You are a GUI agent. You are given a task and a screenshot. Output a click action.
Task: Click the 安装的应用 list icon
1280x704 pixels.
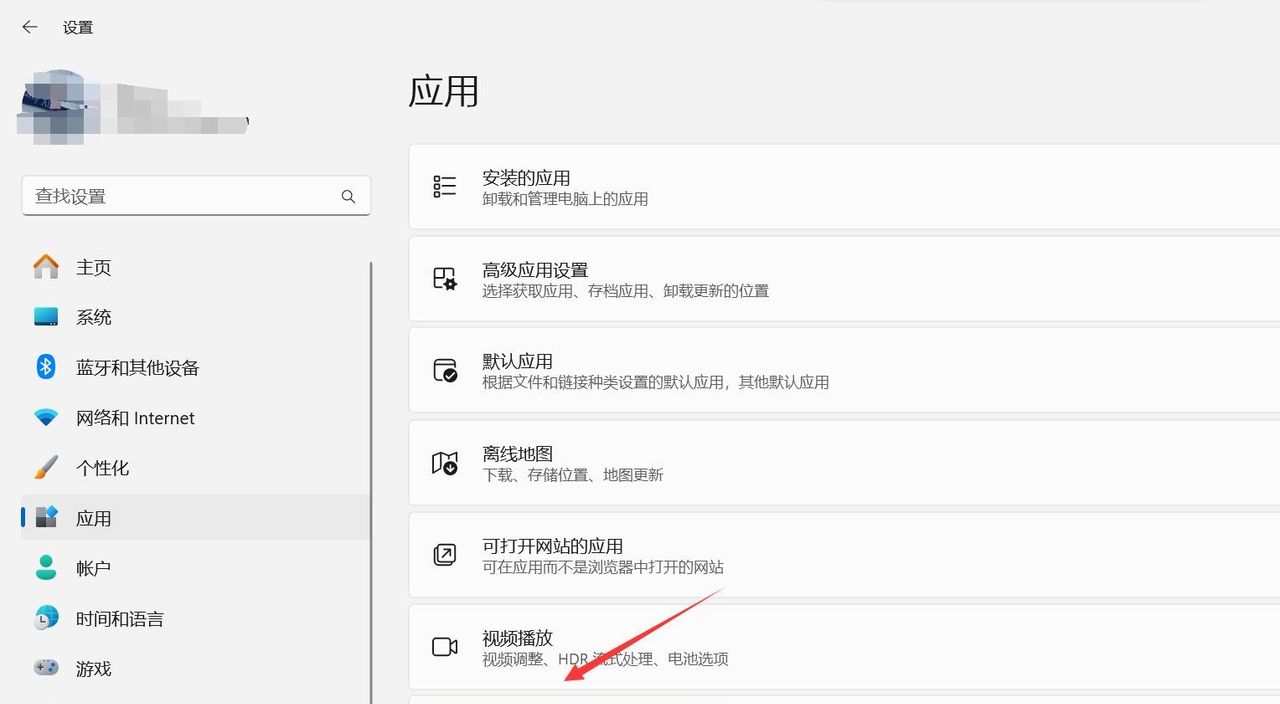pyautogui.click(x=444, y=186)
